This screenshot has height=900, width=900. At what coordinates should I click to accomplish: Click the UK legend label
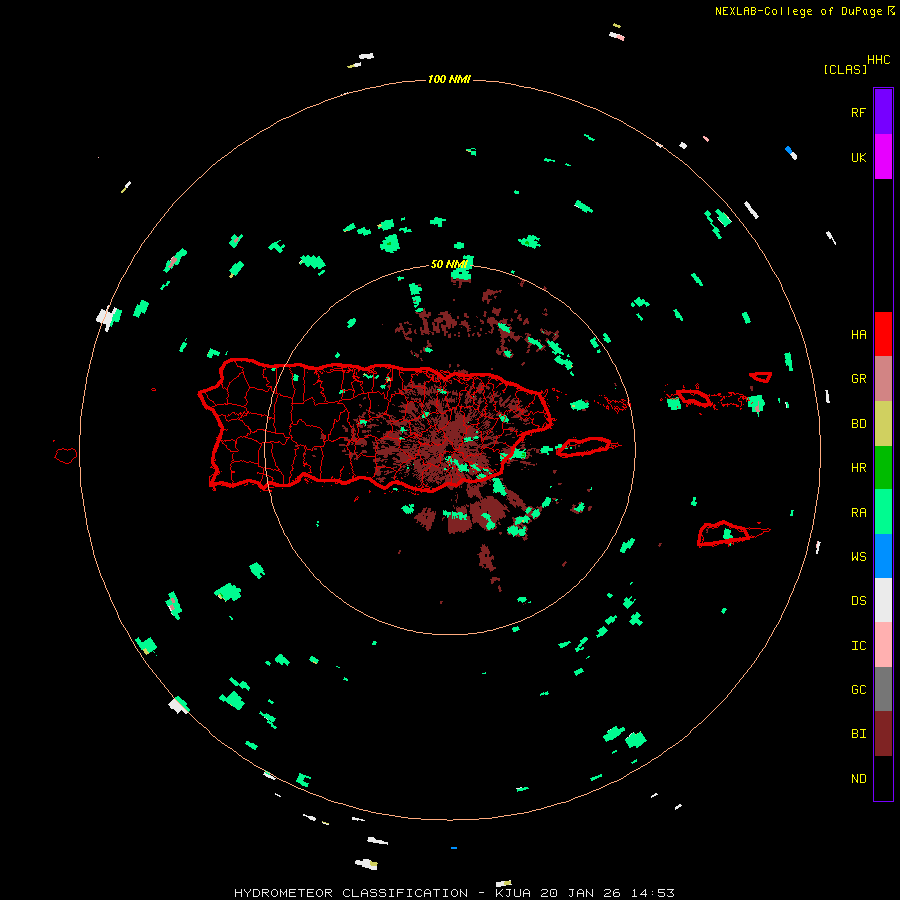858,157
